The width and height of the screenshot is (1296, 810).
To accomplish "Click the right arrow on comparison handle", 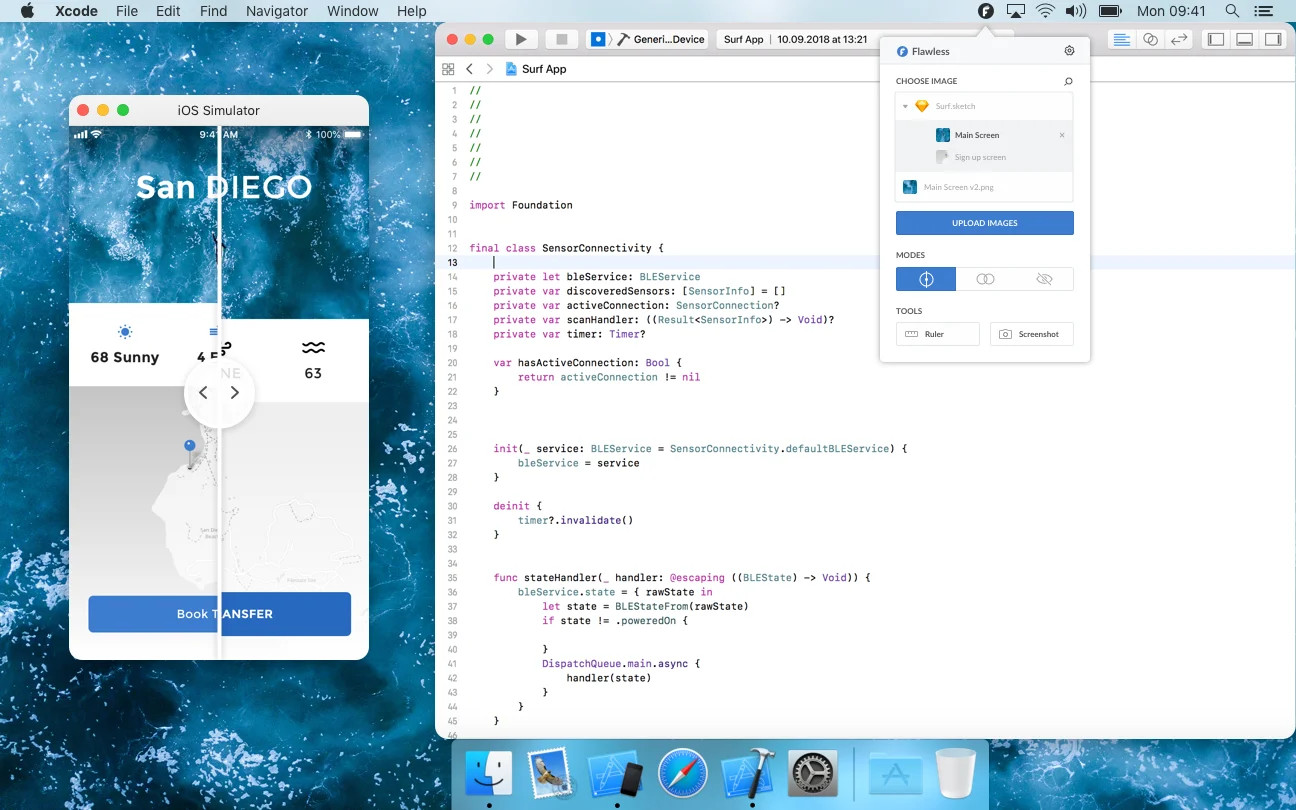I will [235, 393].
